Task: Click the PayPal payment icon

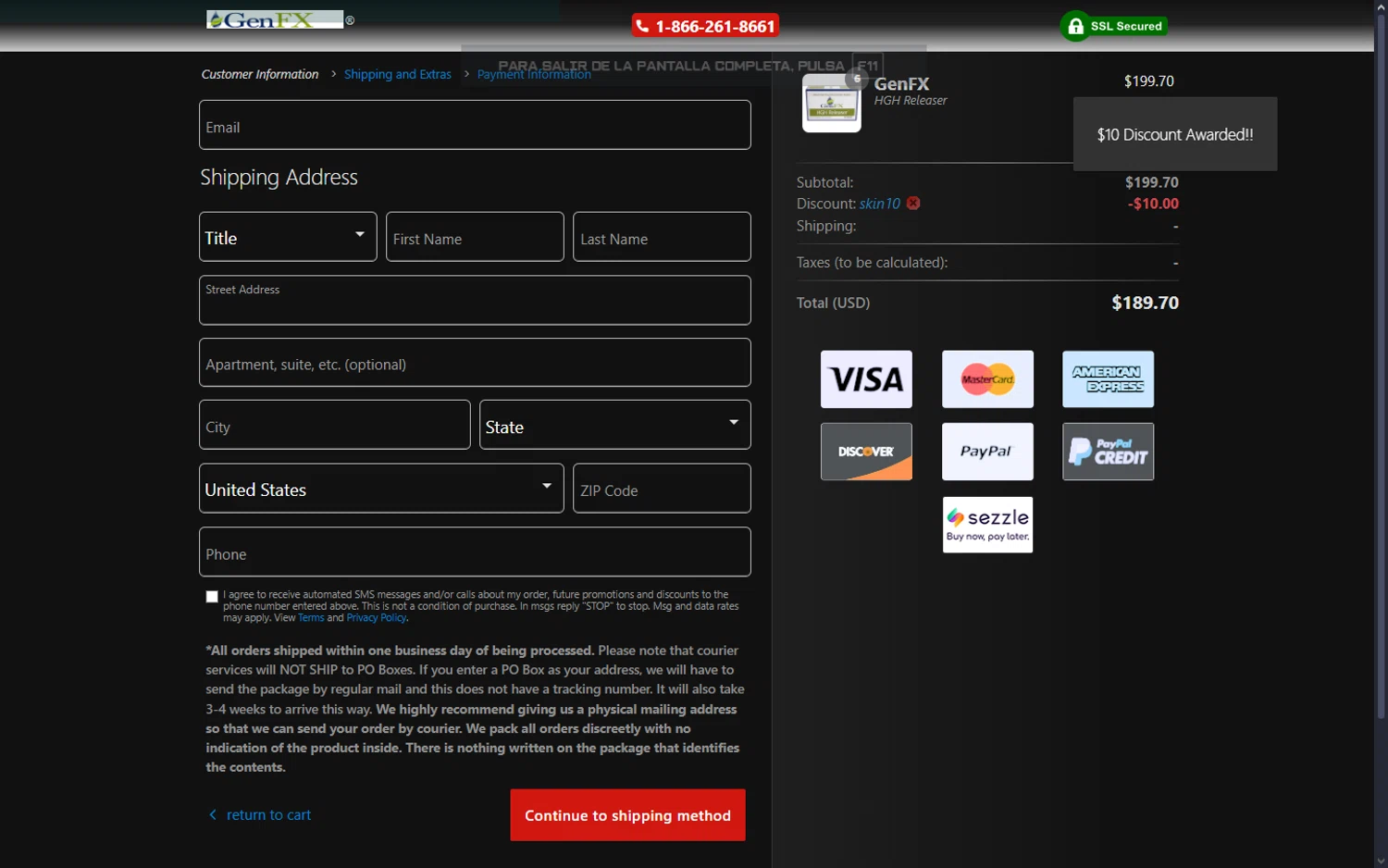Action: coord(987,452)
